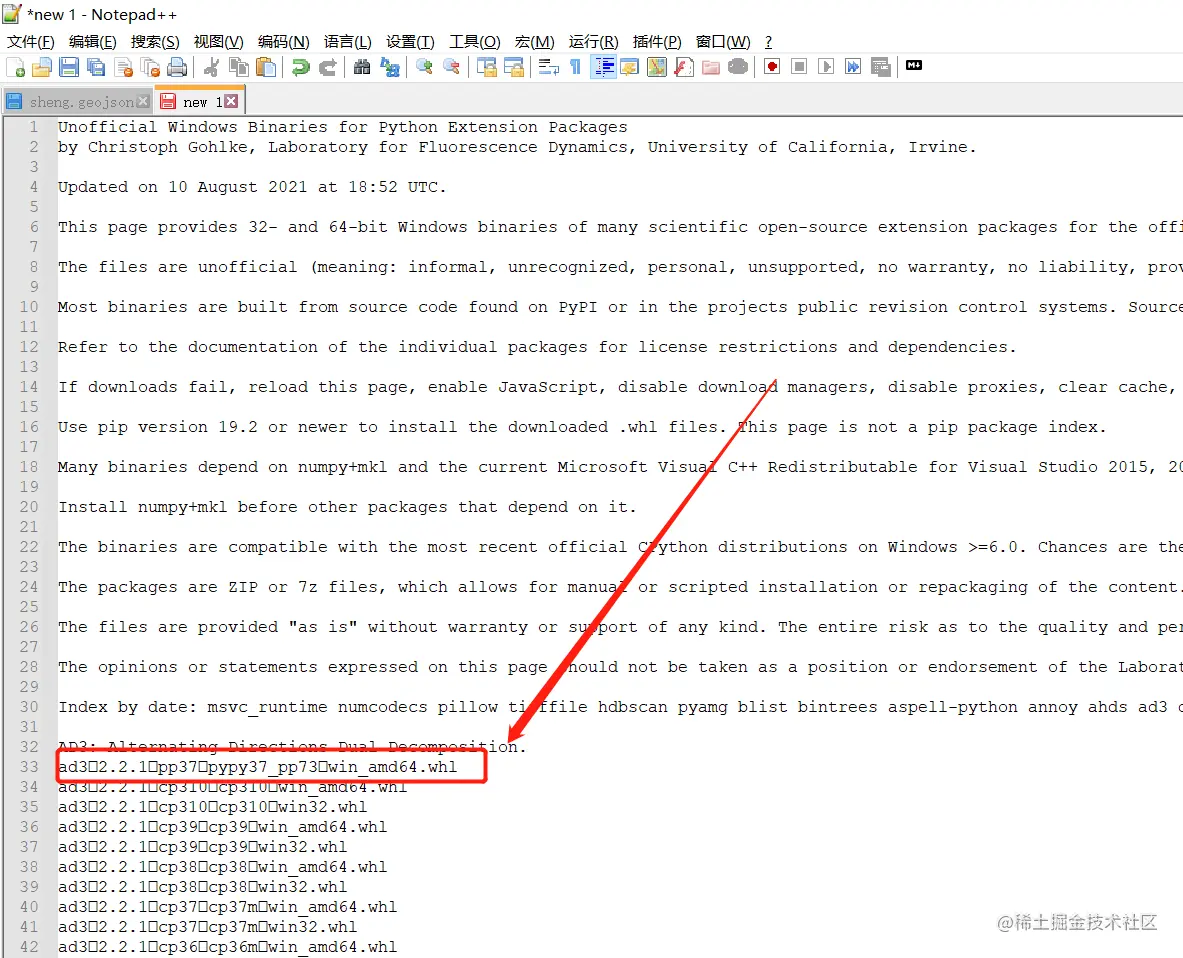The image size is (1183, 958).
Task: Open the 窗口(W) menu
Action: click(x=723, y=41)
